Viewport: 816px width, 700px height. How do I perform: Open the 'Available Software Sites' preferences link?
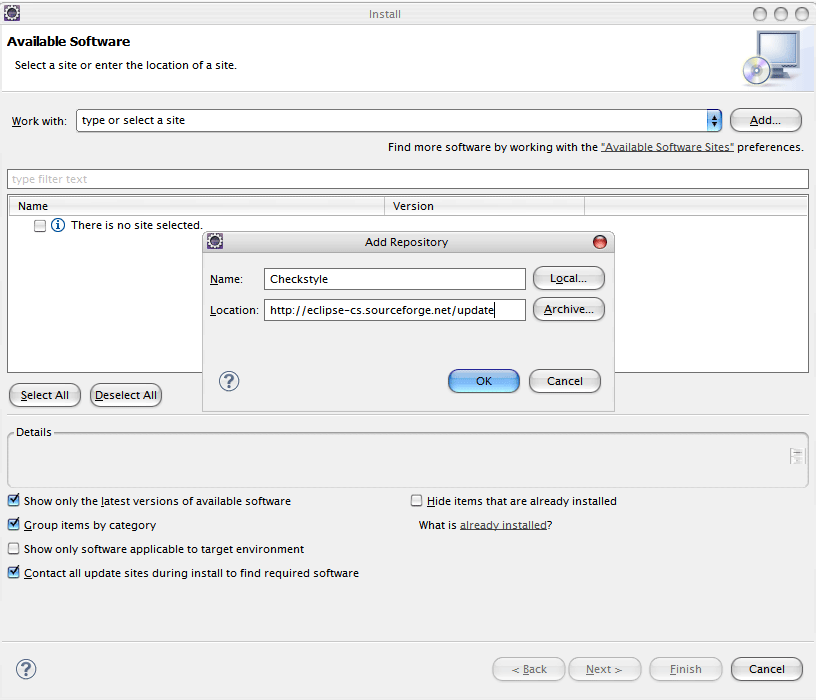667,147
